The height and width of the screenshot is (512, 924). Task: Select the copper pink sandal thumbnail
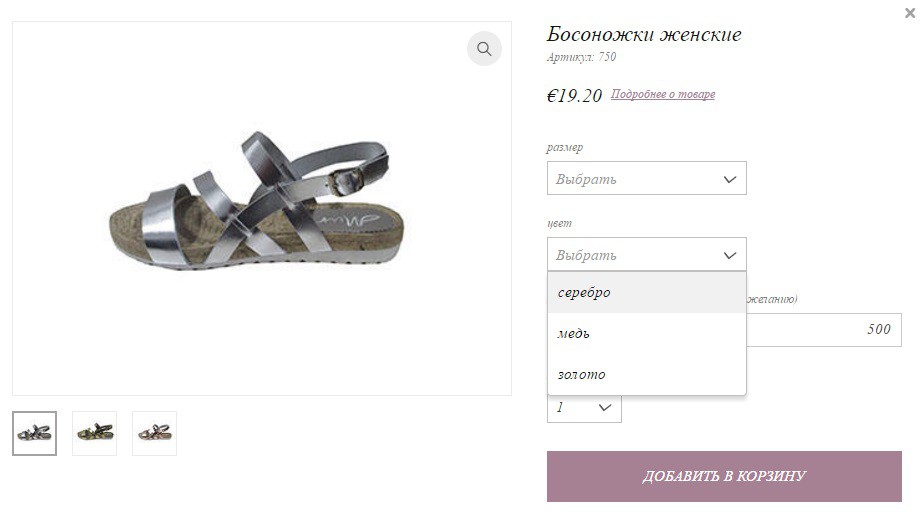click(x=154, y=434)
